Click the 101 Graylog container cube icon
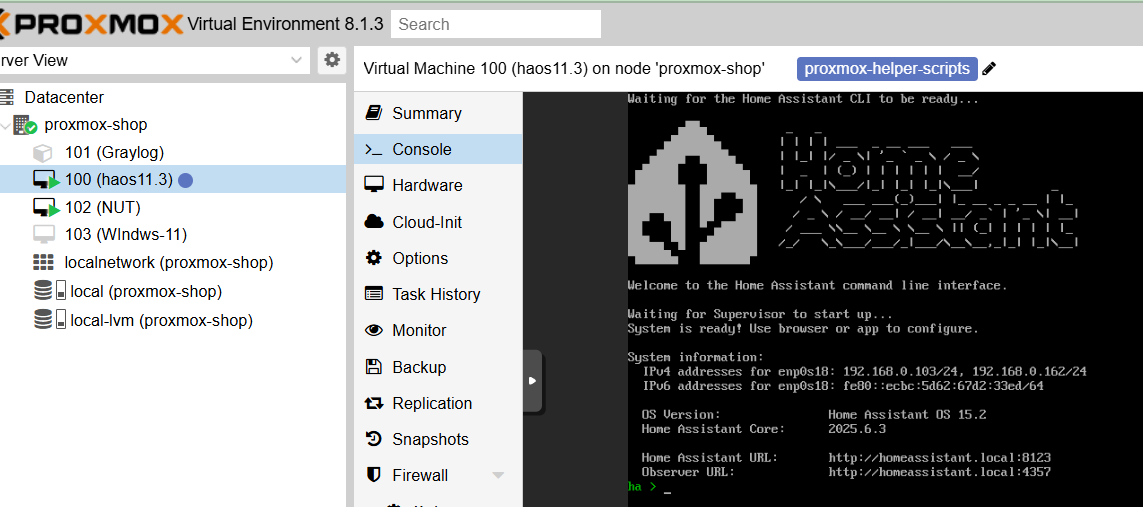Image resolution: width=1143 pixels, height=507 pixels. pos(44,153)
